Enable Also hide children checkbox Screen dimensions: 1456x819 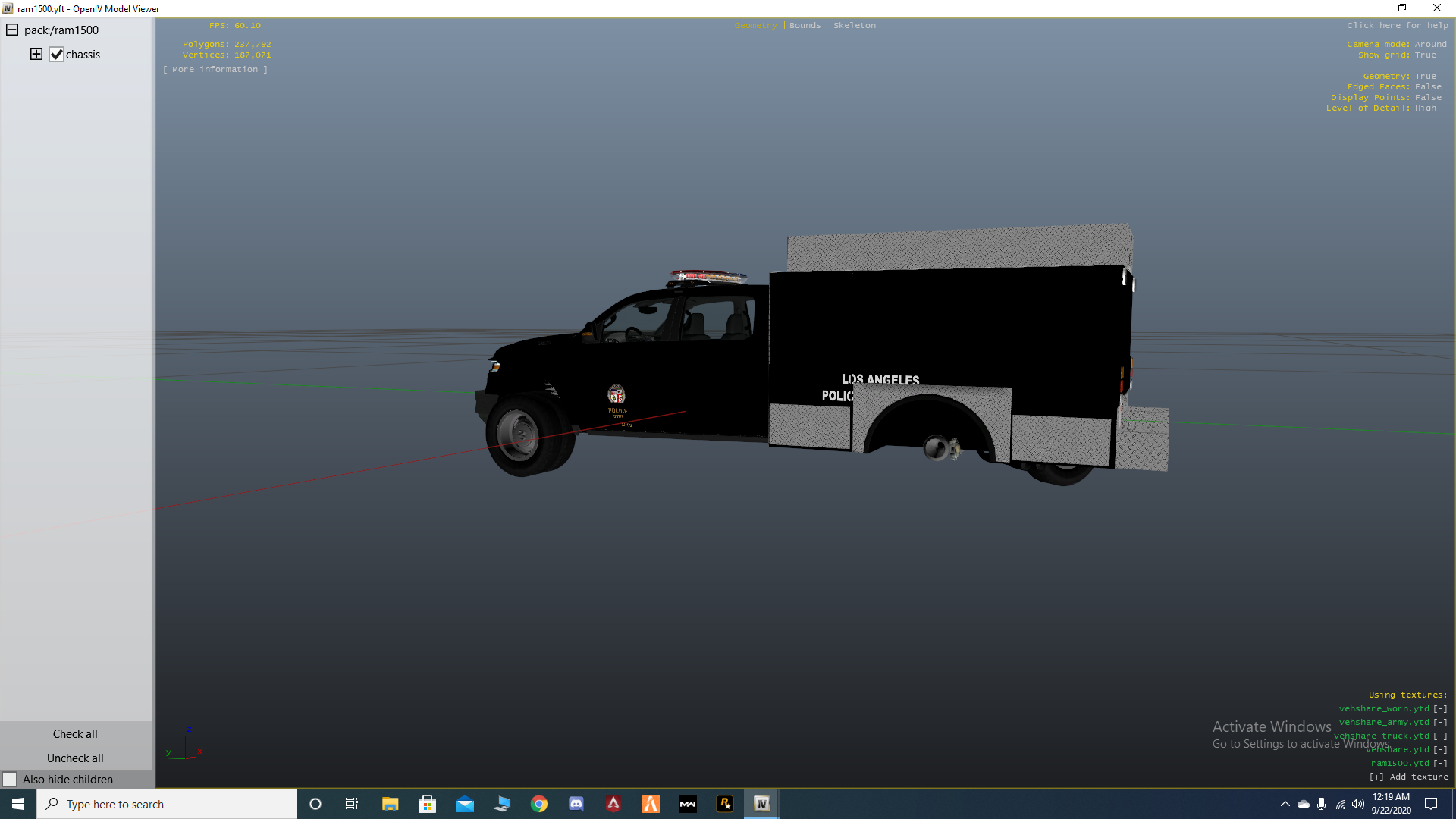click(x=10, y=780)
